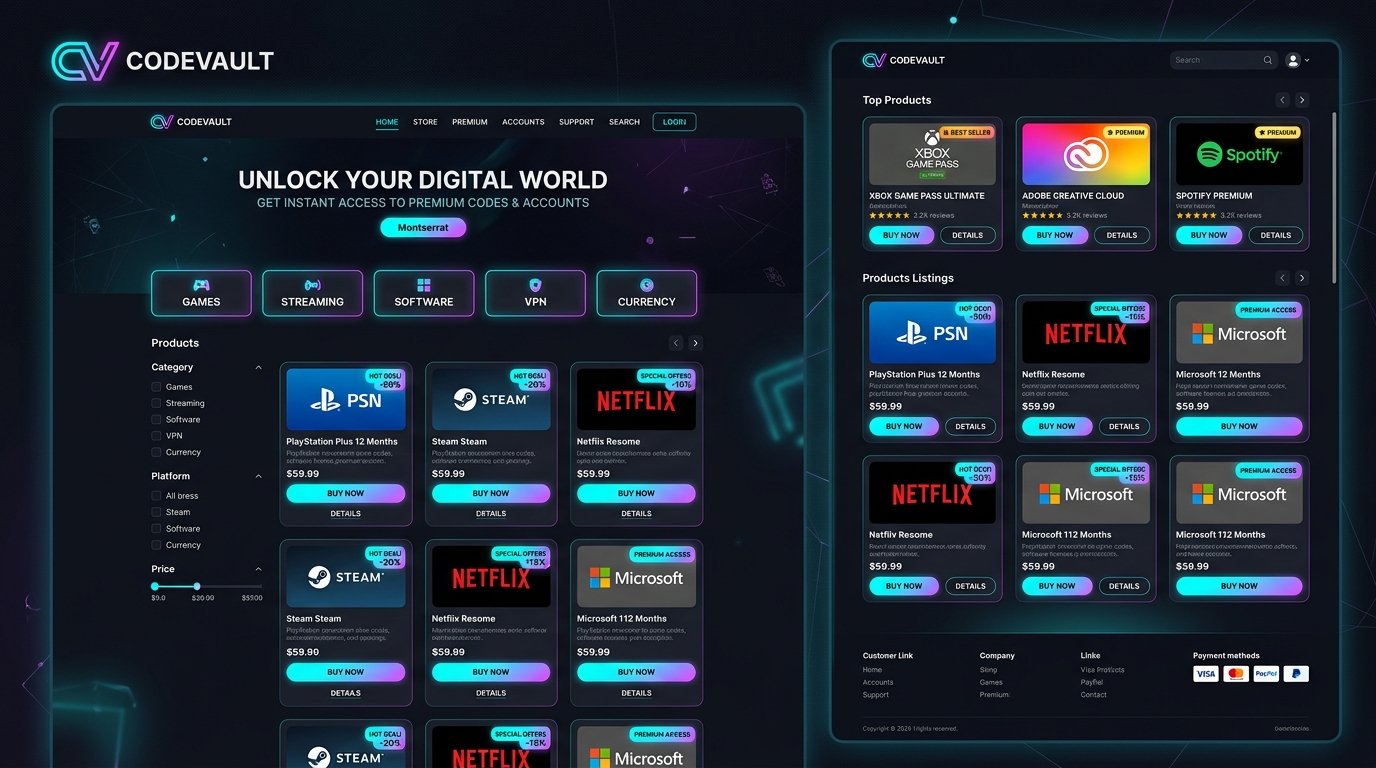Open the Support menu item

click(x=576, y=122)
